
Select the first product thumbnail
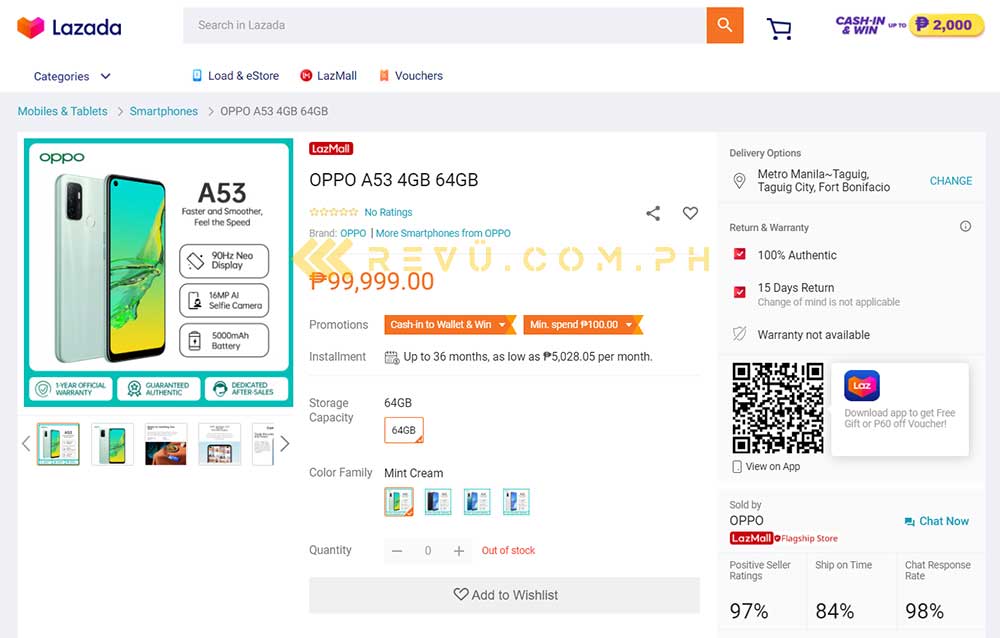[x=58, y=444]
